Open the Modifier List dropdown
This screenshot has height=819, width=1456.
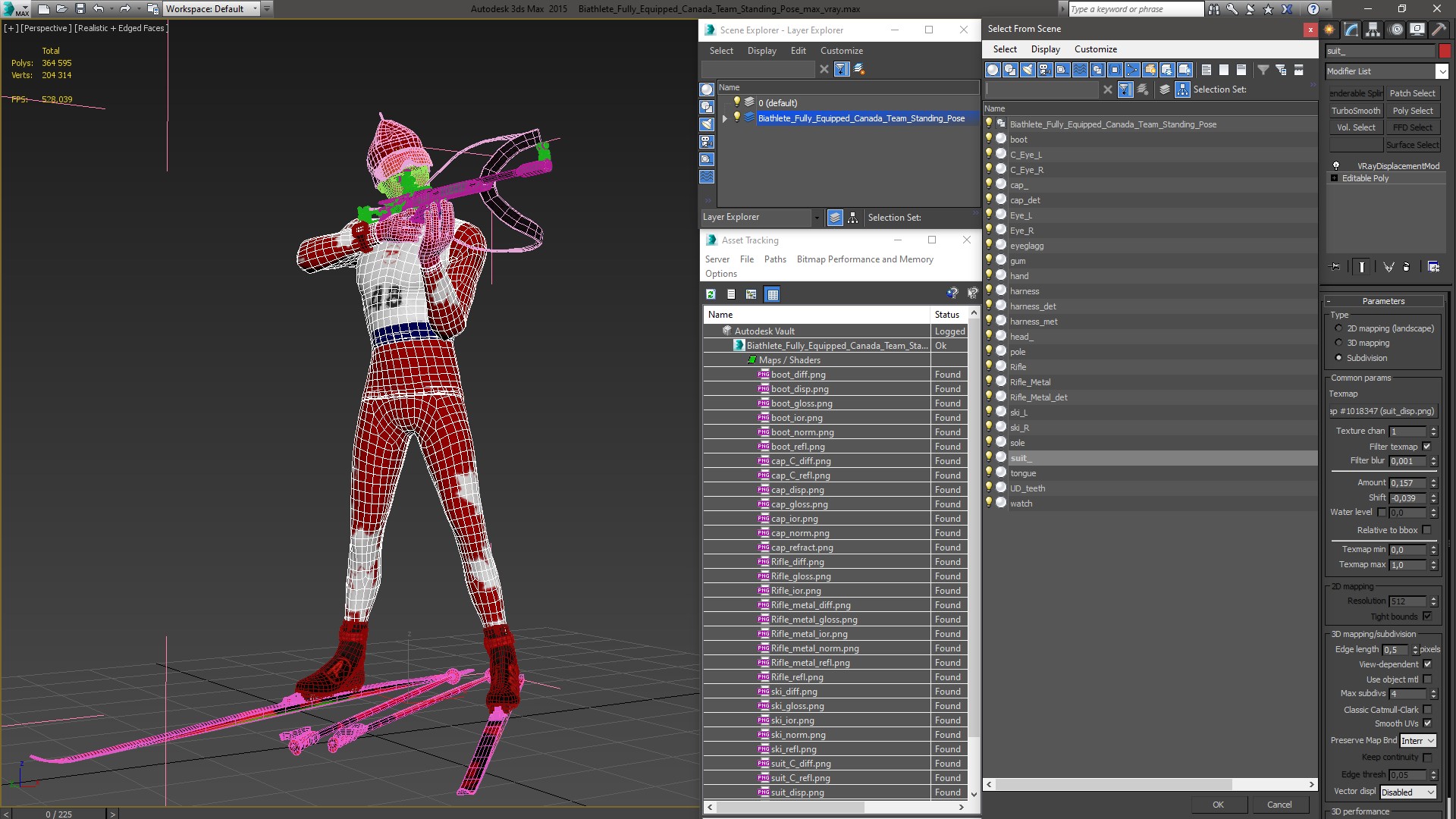(x=1442, y=71)
